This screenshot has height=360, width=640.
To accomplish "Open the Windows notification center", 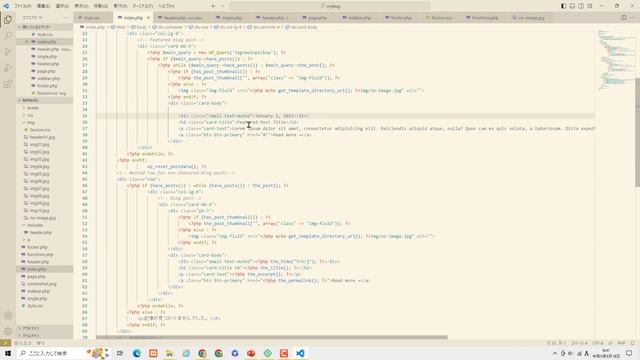I will pyautogui.click(x=629, y=353).
